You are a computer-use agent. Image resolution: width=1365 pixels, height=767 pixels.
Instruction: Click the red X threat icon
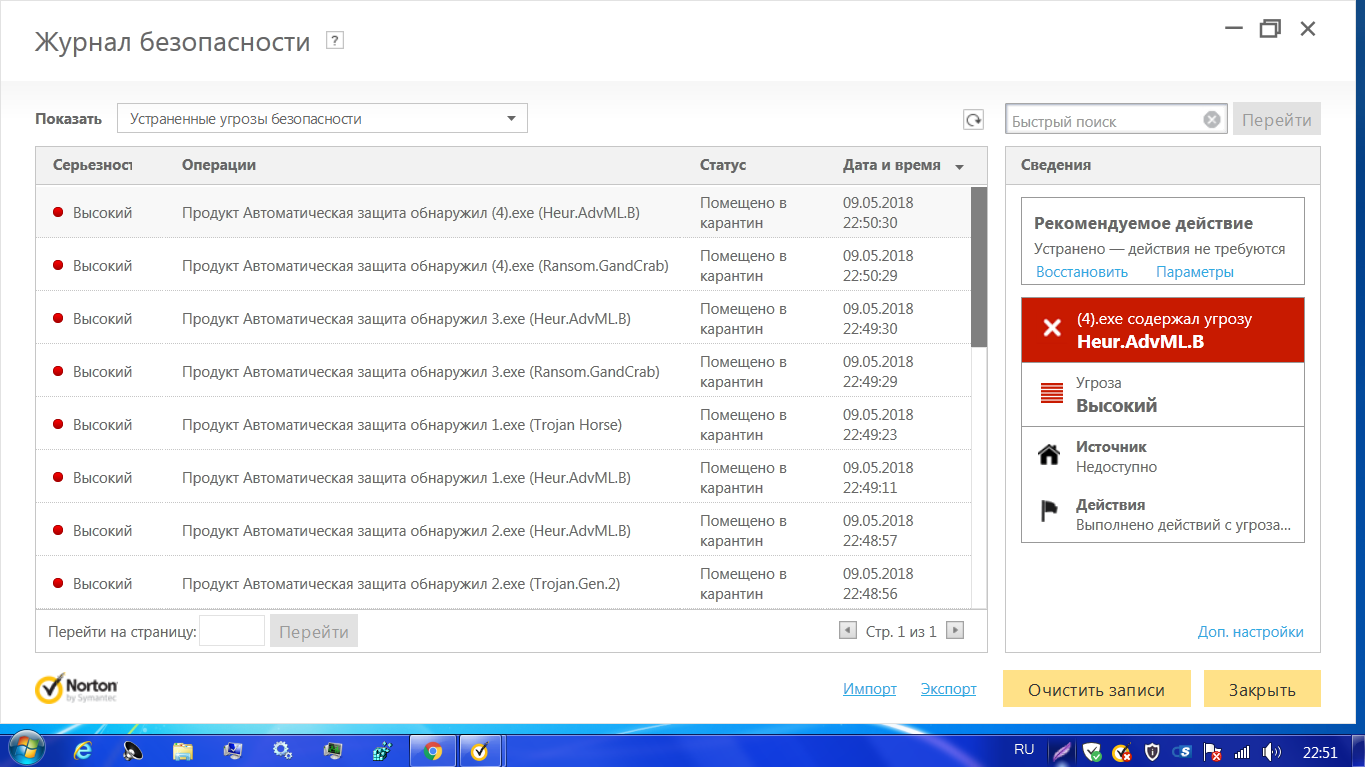pos(1051,329)
